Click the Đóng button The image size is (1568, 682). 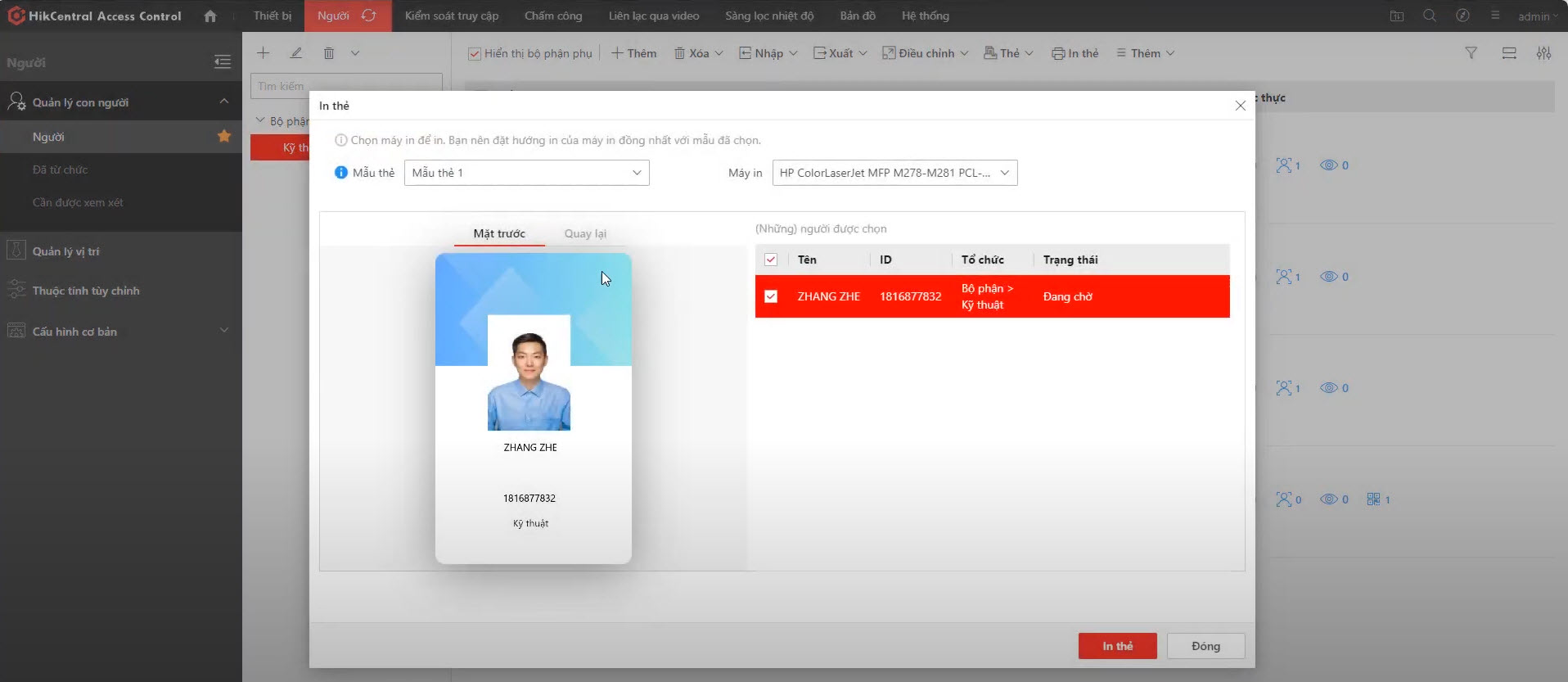pyautogui.click(x=1205, y=646)
